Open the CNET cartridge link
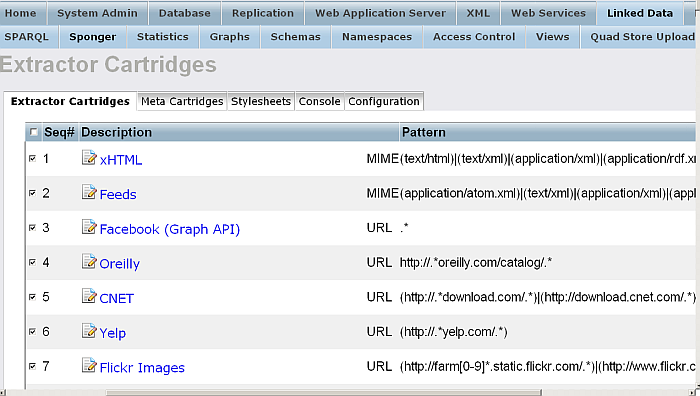700x396 pixels. (x=117, y=298)
